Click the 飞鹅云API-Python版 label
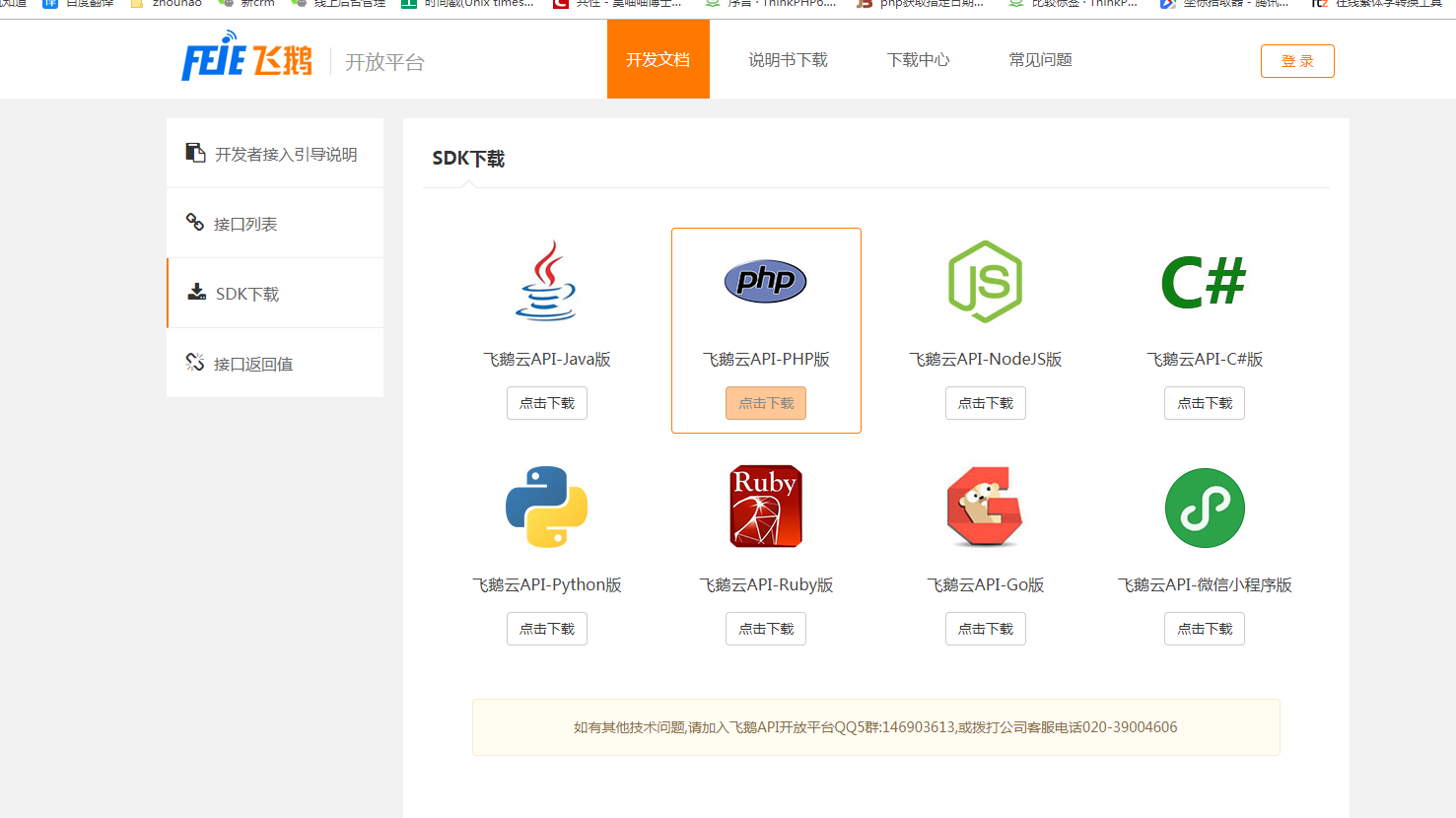Viewport: 1456px width, 818px height. click(547, 584)
